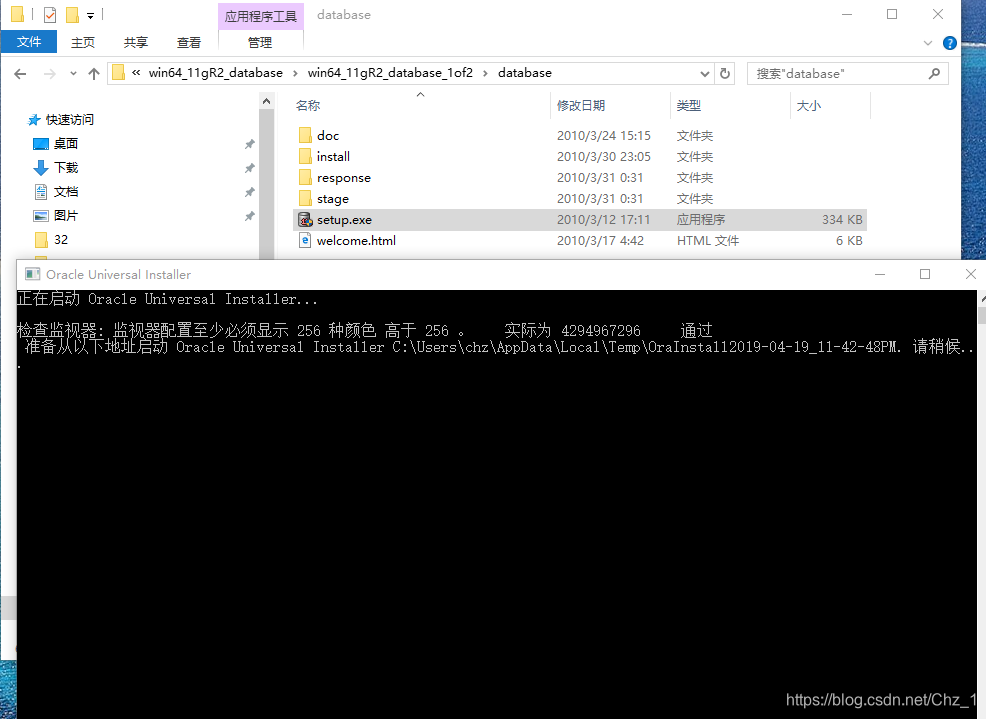Open 文档 in the navigation pane
The height and width of the screenshot is (719, 986).
pyautogui.click(x=65, y=191)
